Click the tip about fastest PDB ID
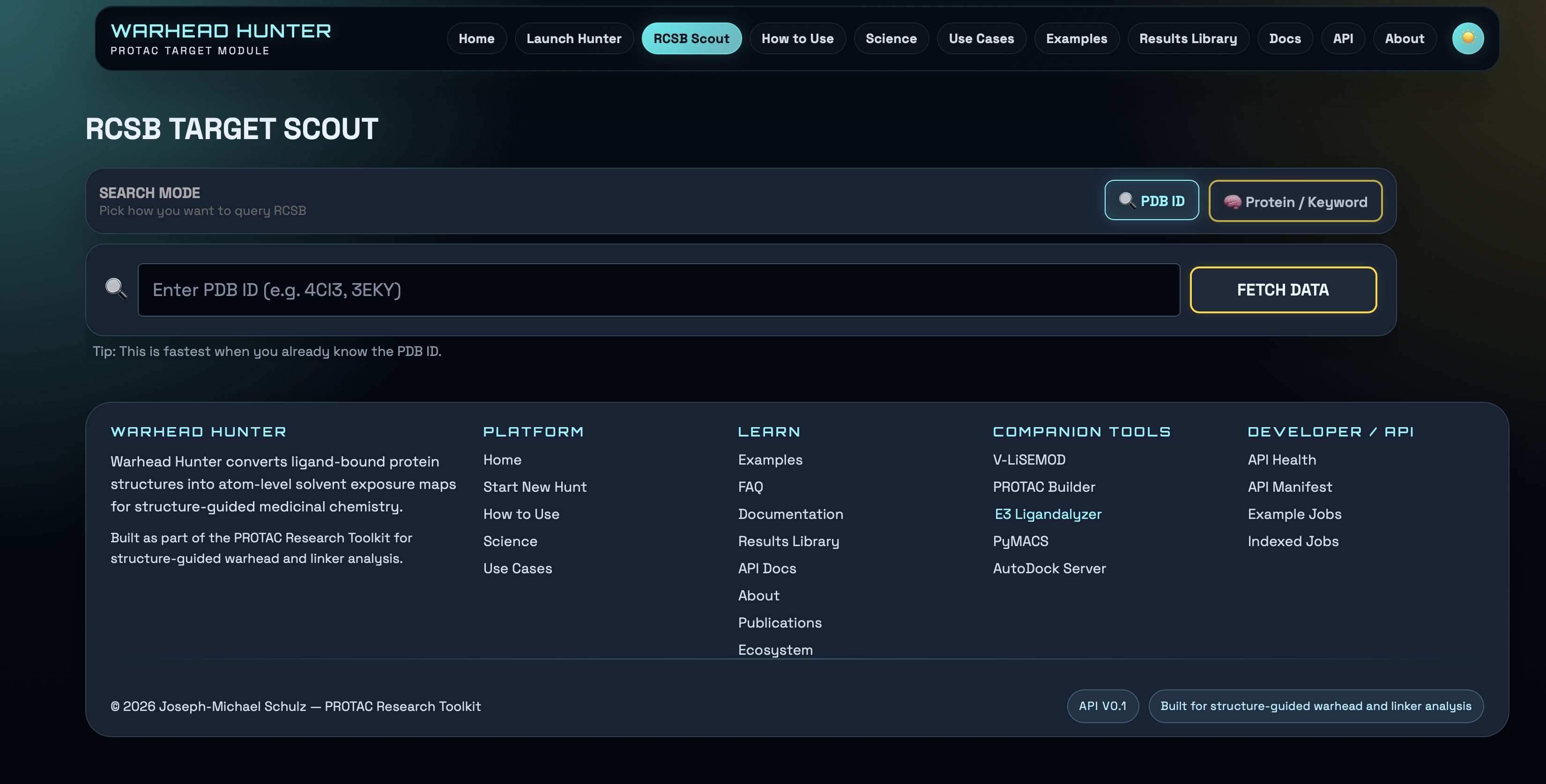The height and width of the screenshot is (784, 1546). coord(267,351)
